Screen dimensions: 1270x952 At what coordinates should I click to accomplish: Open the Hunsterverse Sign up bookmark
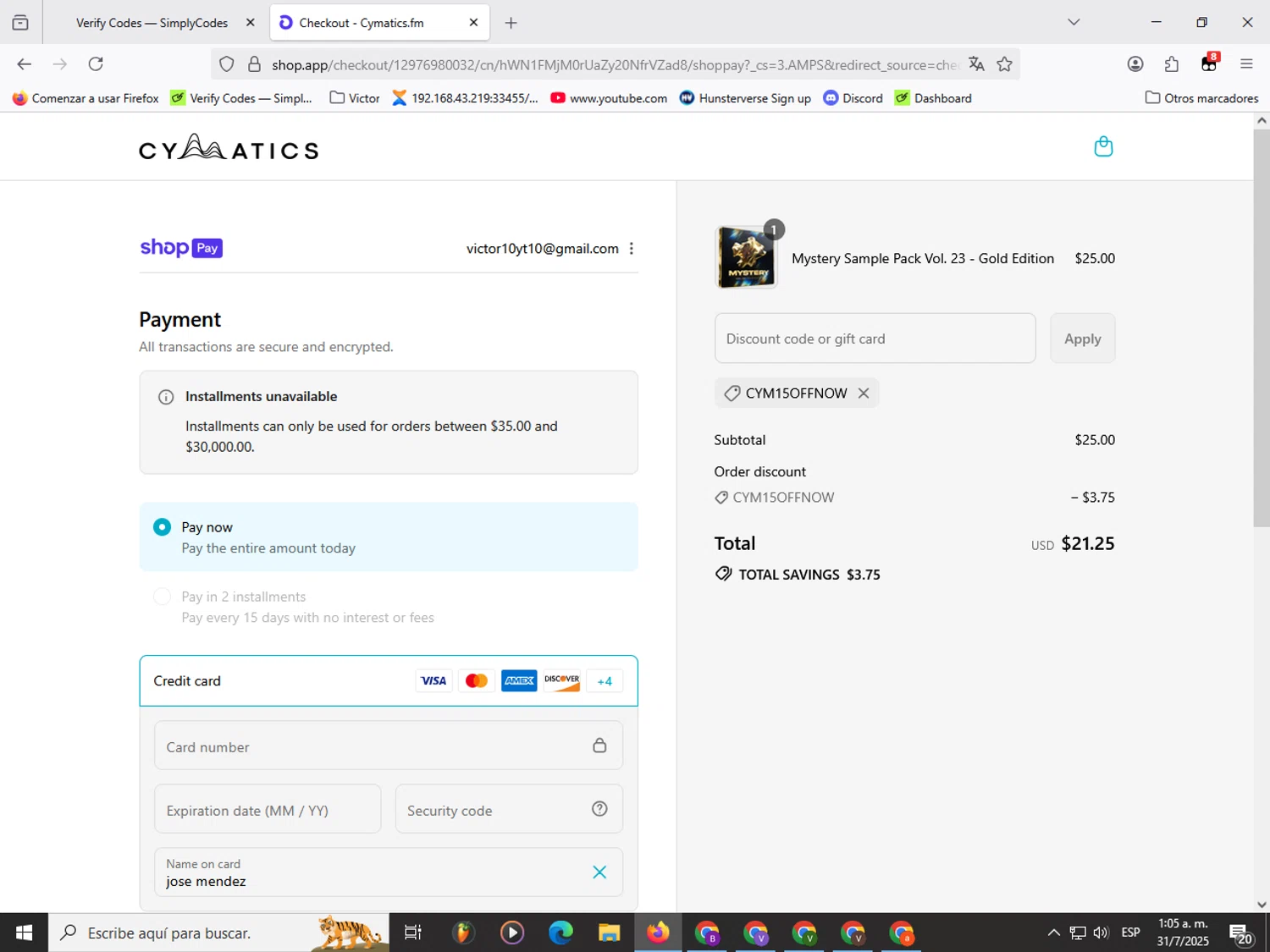745,98
